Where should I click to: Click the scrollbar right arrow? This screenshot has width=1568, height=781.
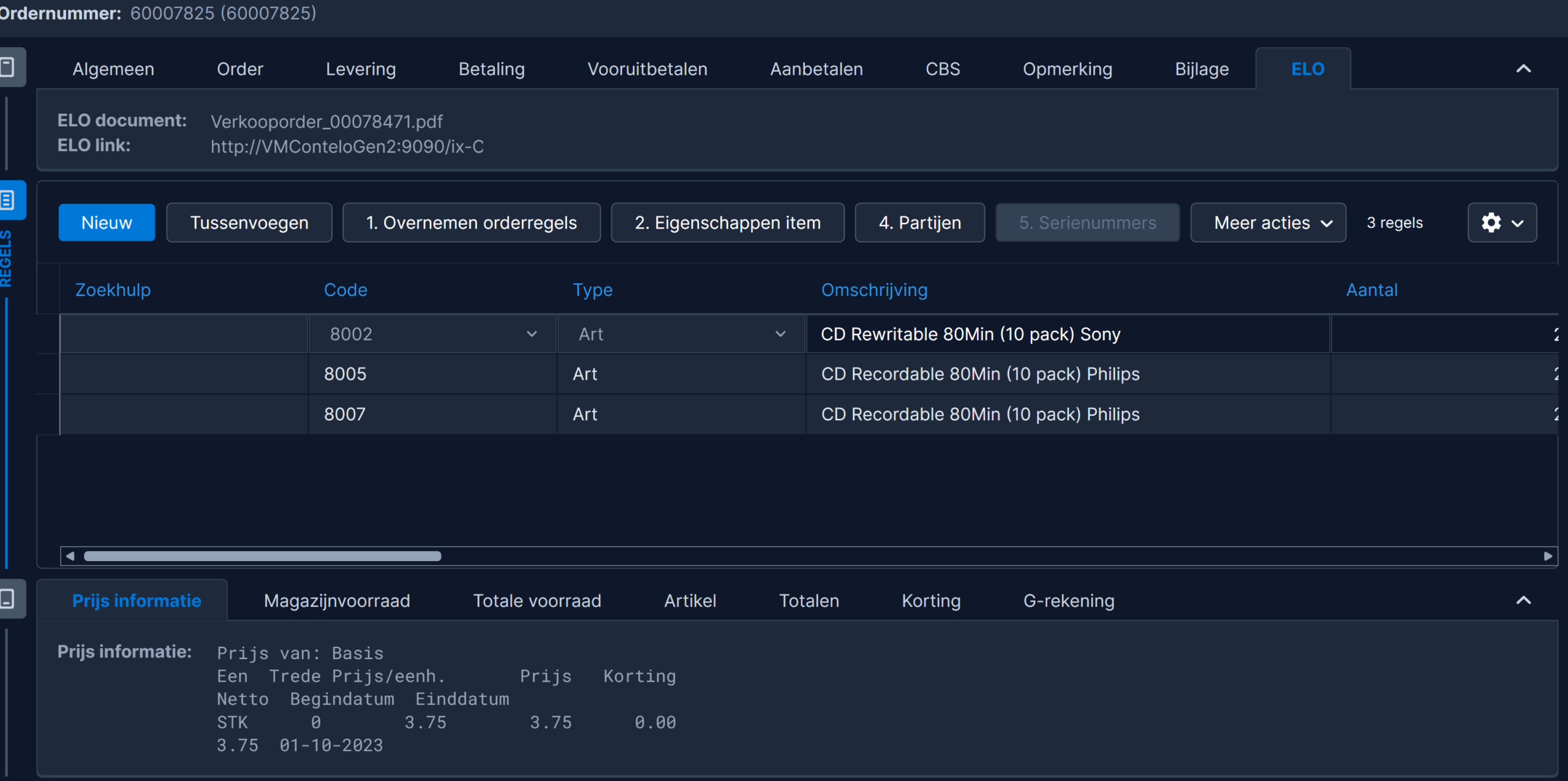pyautogui.click(x=1548, y=556)
